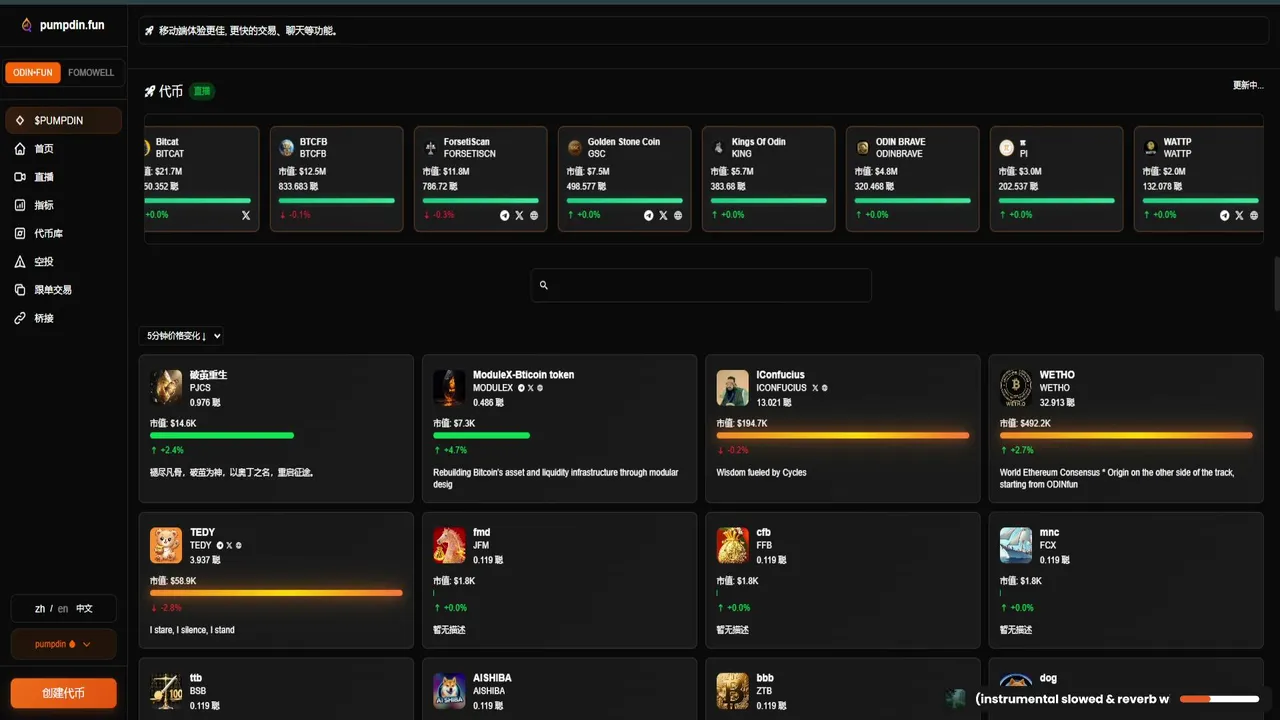
Task: Click the 桥接 bridge link icon in sidebar
Action: coord(20,318)
